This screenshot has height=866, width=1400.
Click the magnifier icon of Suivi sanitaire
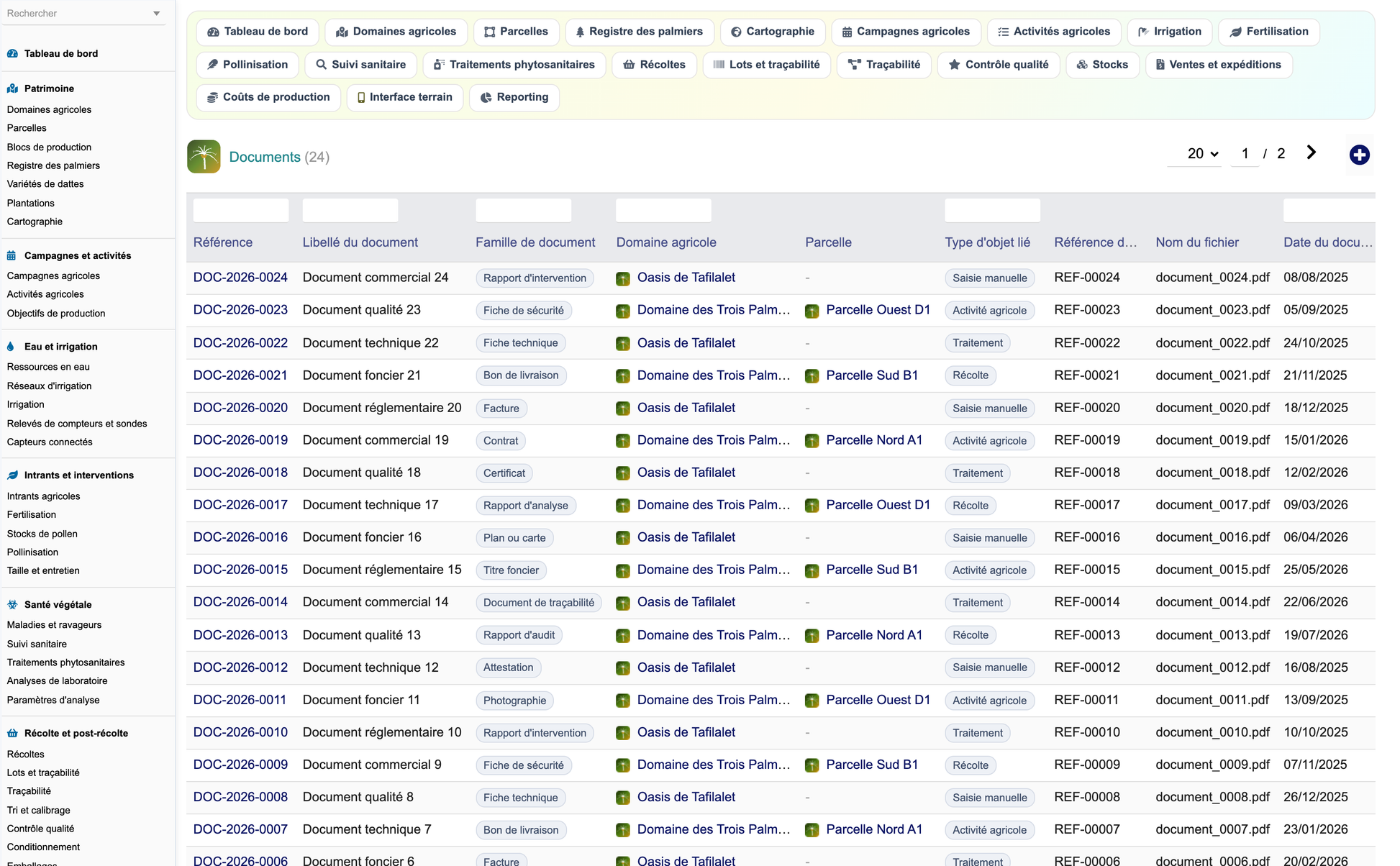pos(321,65)
